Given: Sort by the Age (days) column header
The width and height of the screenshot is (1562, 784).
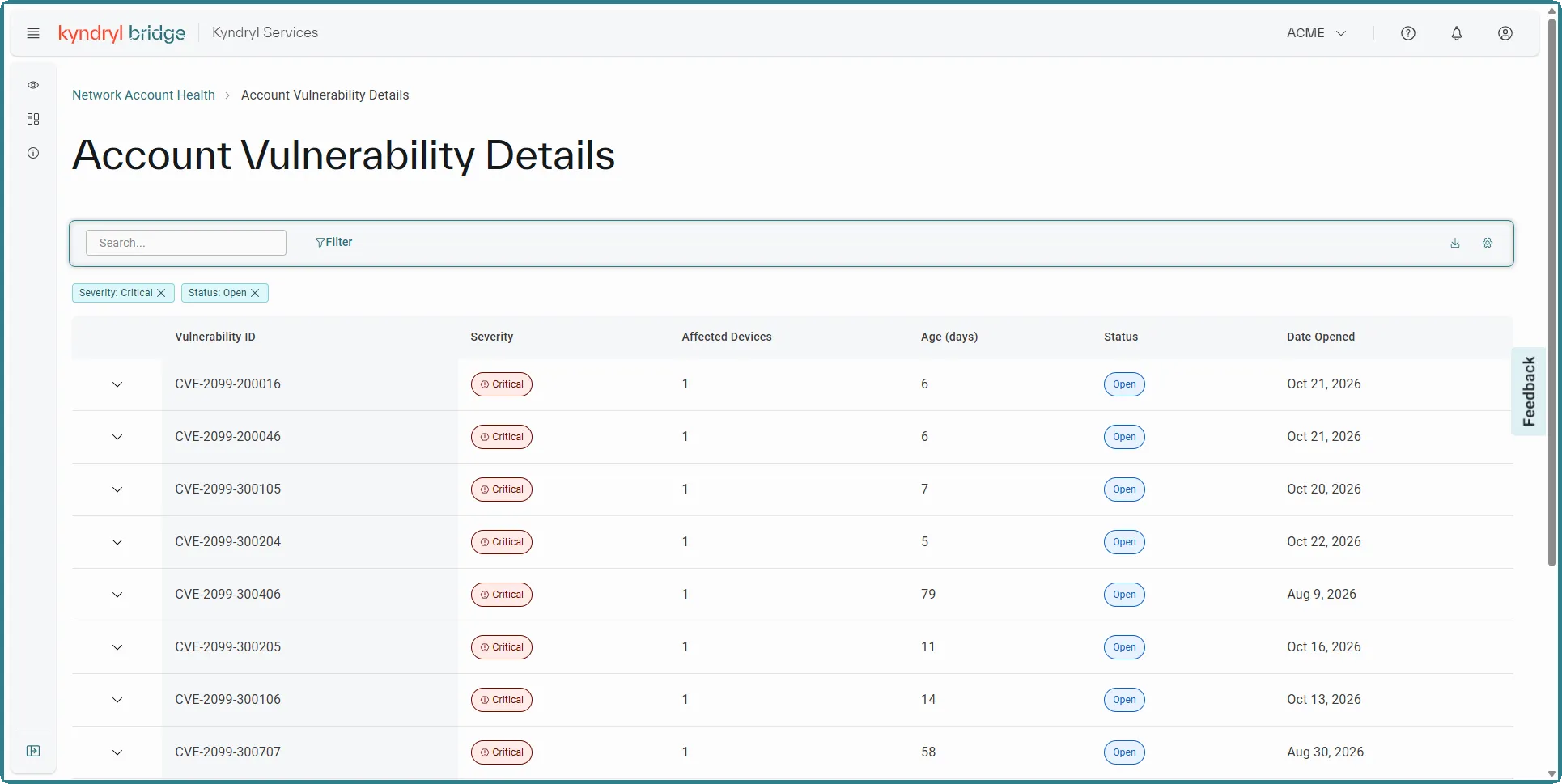Looking at the screenshot, I should [949, 337].
